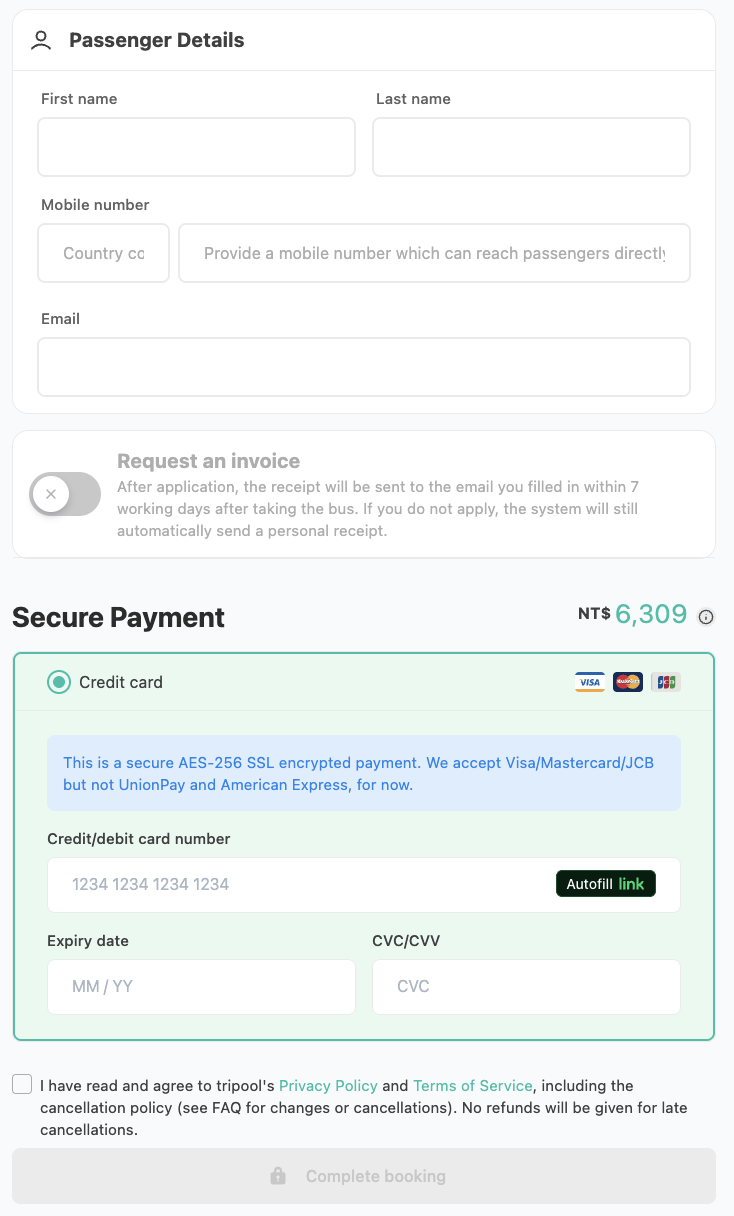Click the Autofill link button
Image resolution: width=734 pixels, height=1216 pixels.
point(605,884)
